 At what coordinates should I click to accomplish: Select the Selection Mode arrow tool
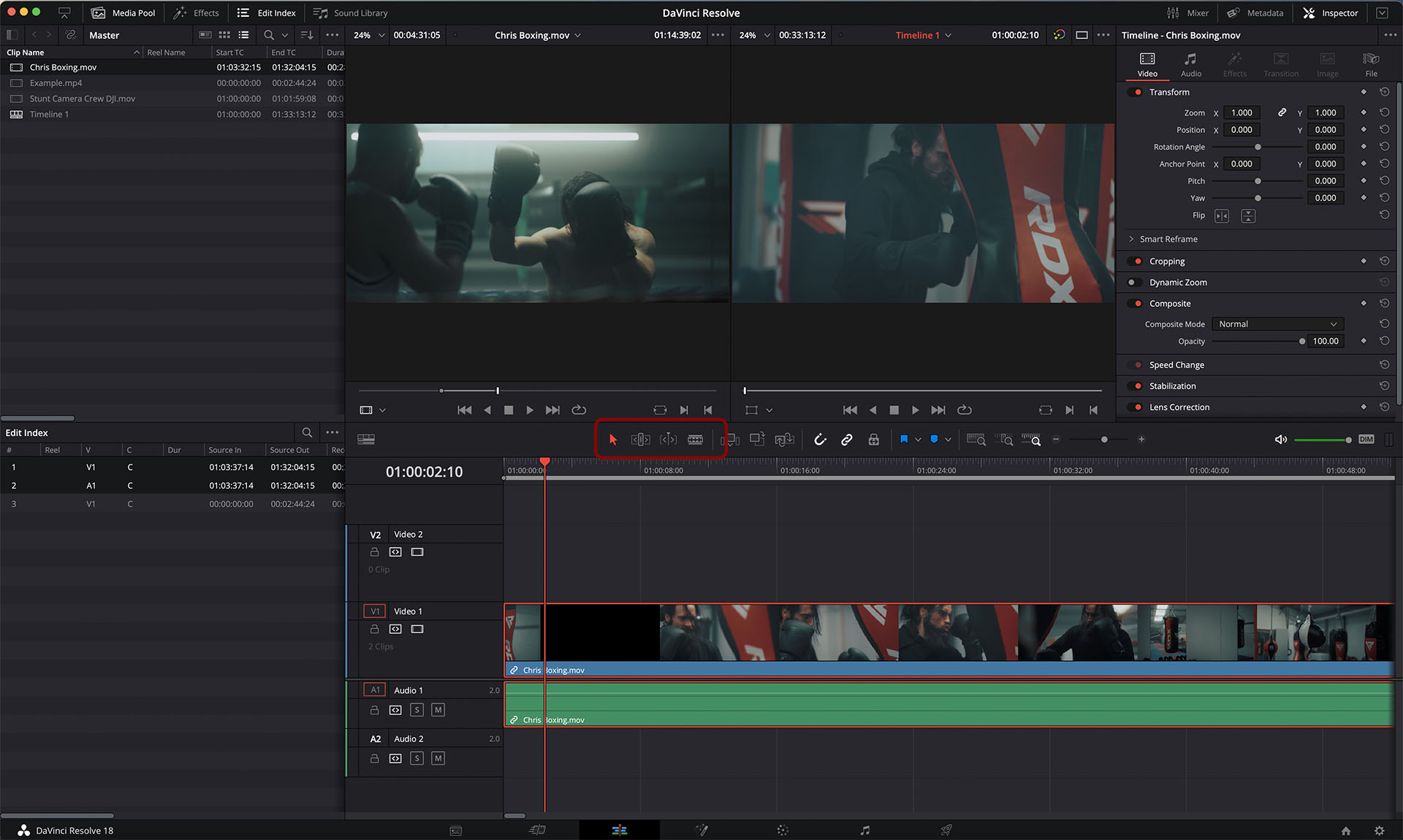tap(613, 440)
